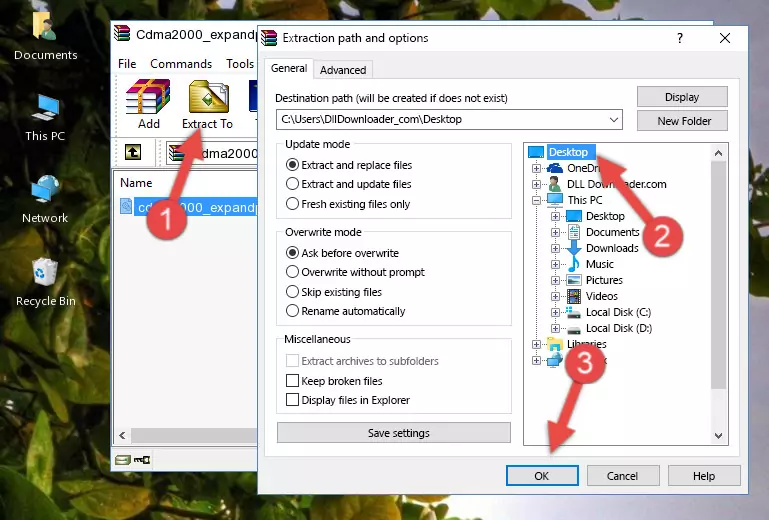Click the Save settings button

[394, 433]
